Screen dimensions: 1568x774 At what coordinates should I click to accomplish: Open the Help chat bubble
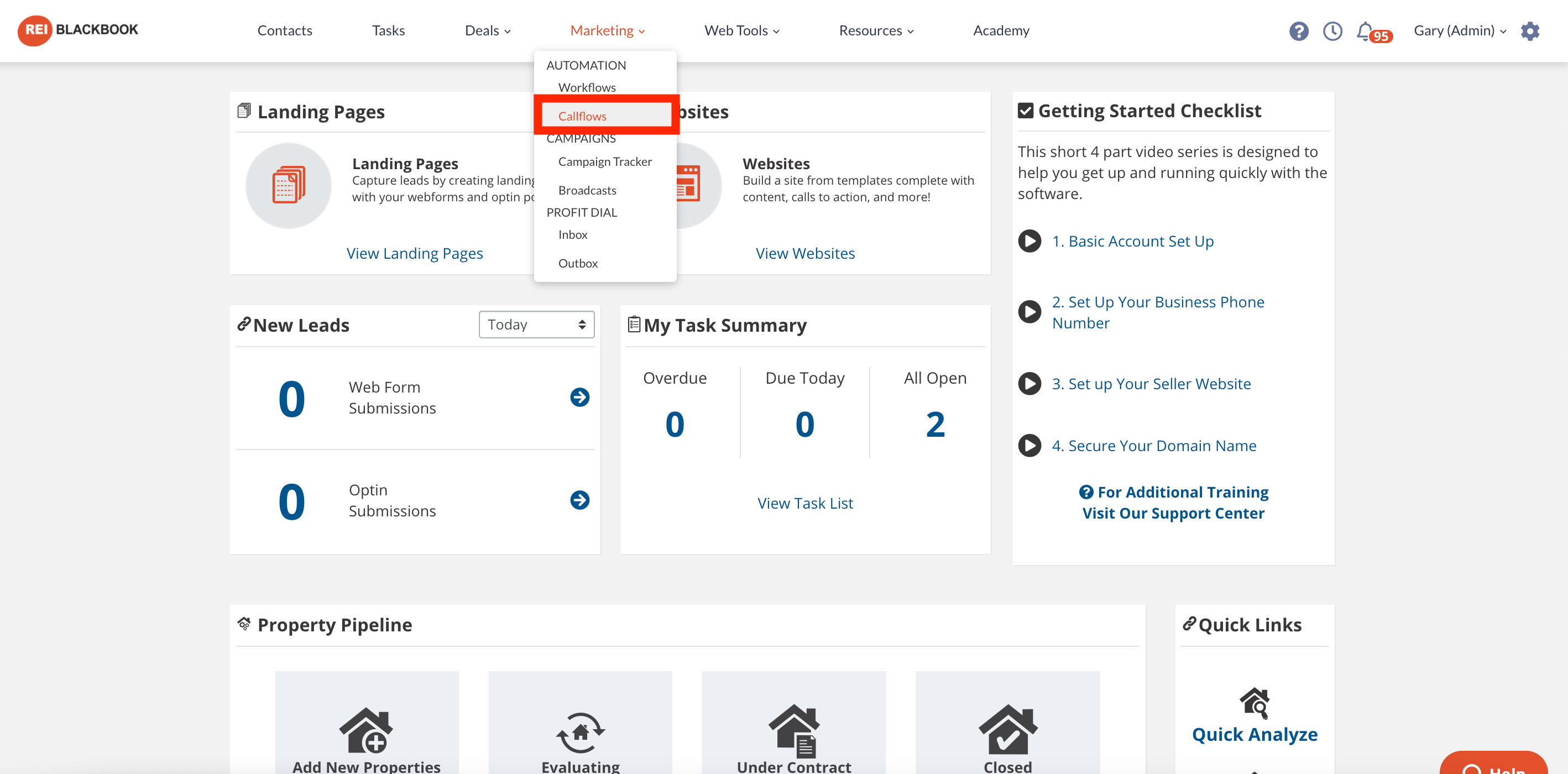pos(1494,763)
